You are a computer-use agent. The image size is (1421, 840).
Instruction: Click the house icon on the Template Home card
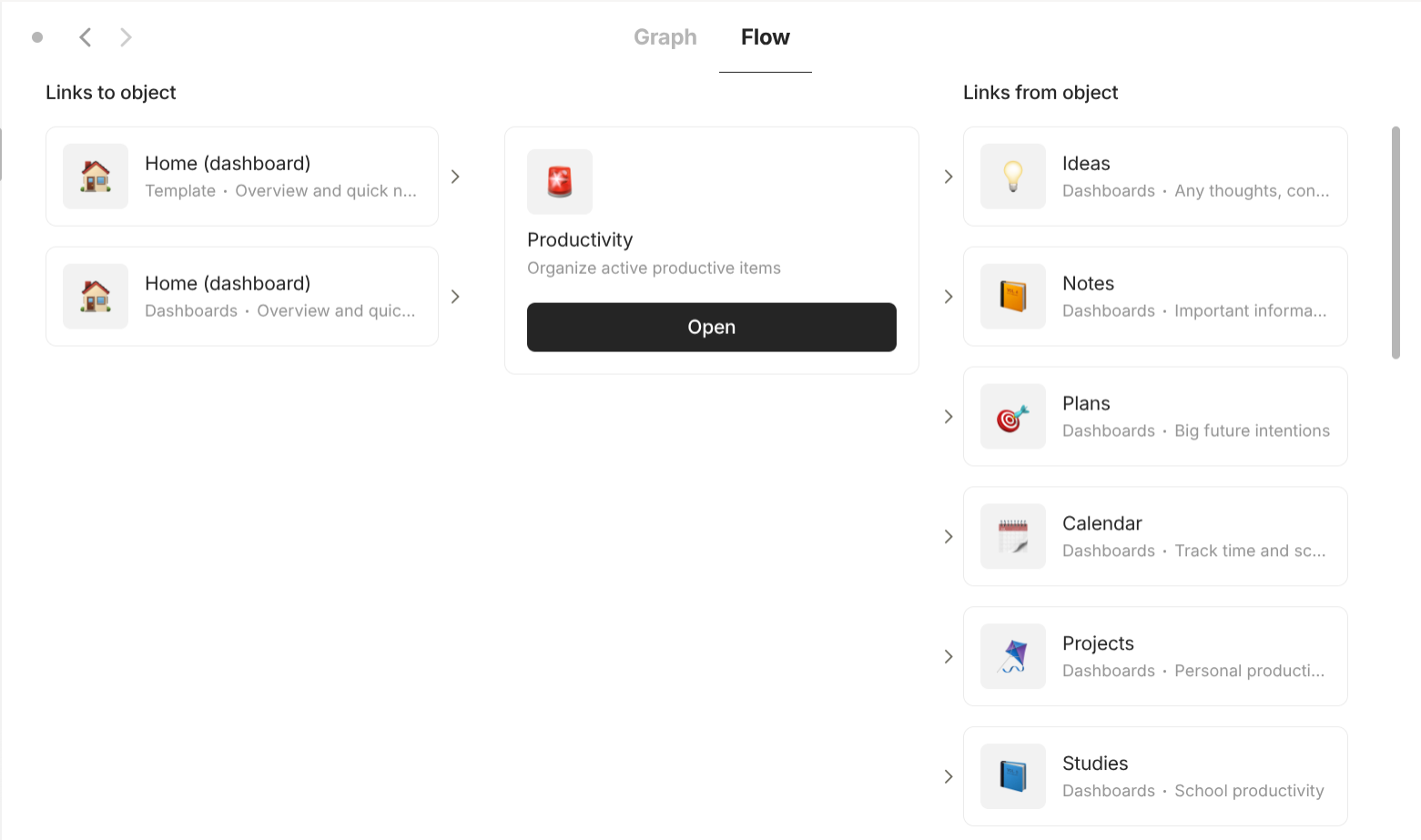click(x=95, y=177)
